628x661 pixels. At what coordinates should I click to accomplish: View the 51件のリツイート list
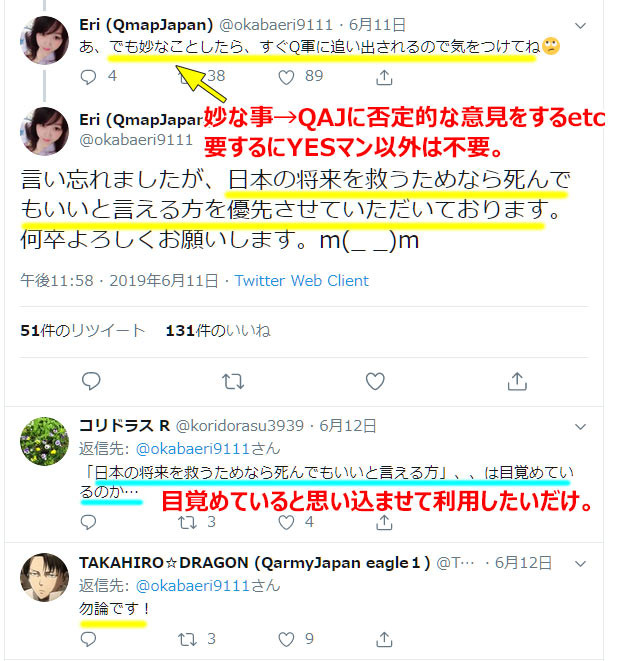[x=83, y=331]
